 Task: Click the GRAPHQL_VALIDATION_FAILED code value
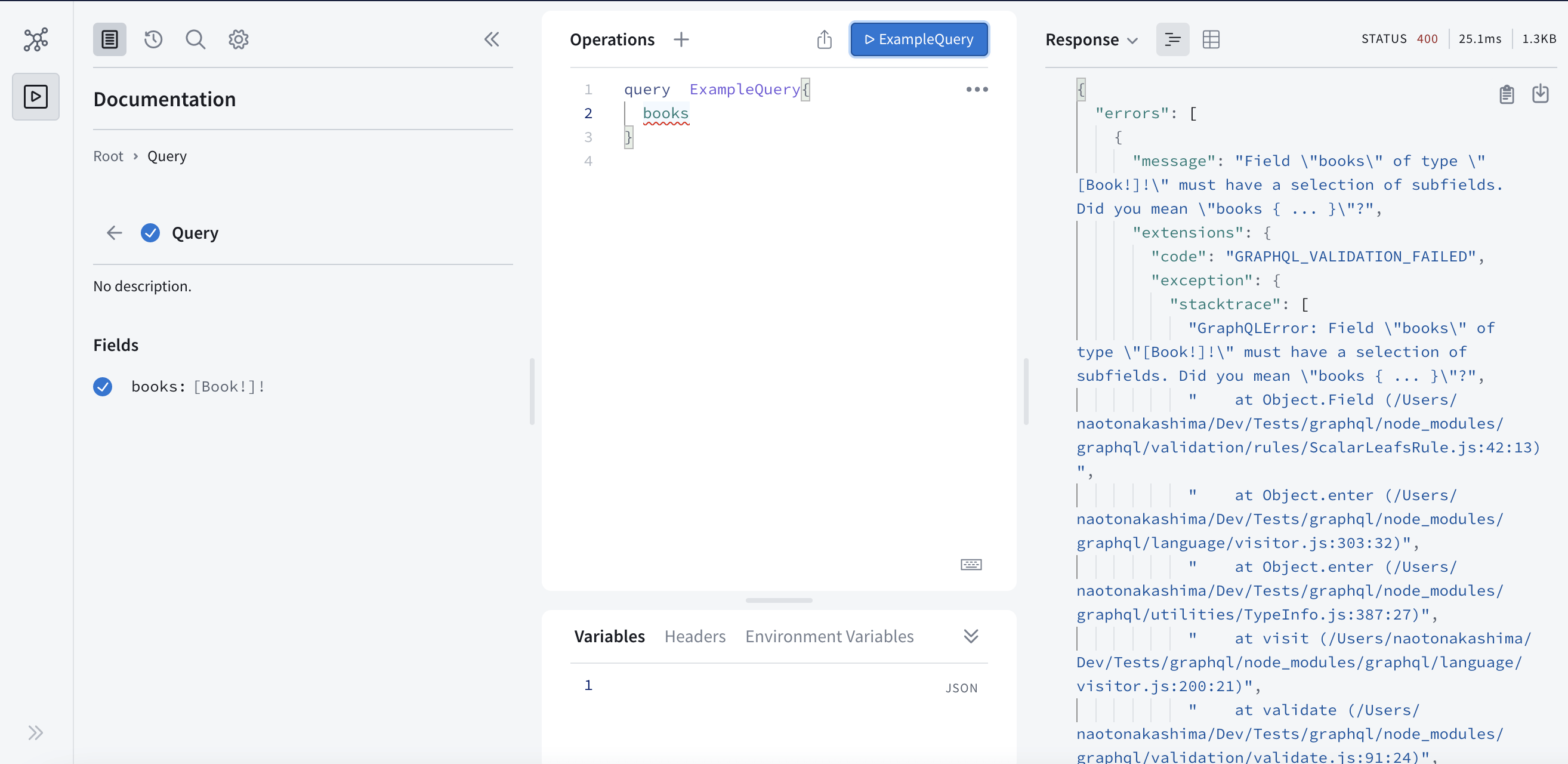click(x=1350, y=256)
